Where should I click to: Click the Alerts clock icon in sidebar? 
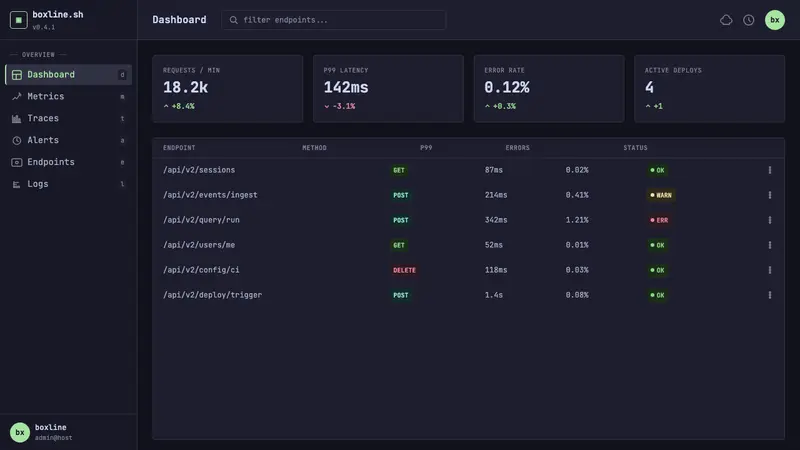[x=17, y=140]
